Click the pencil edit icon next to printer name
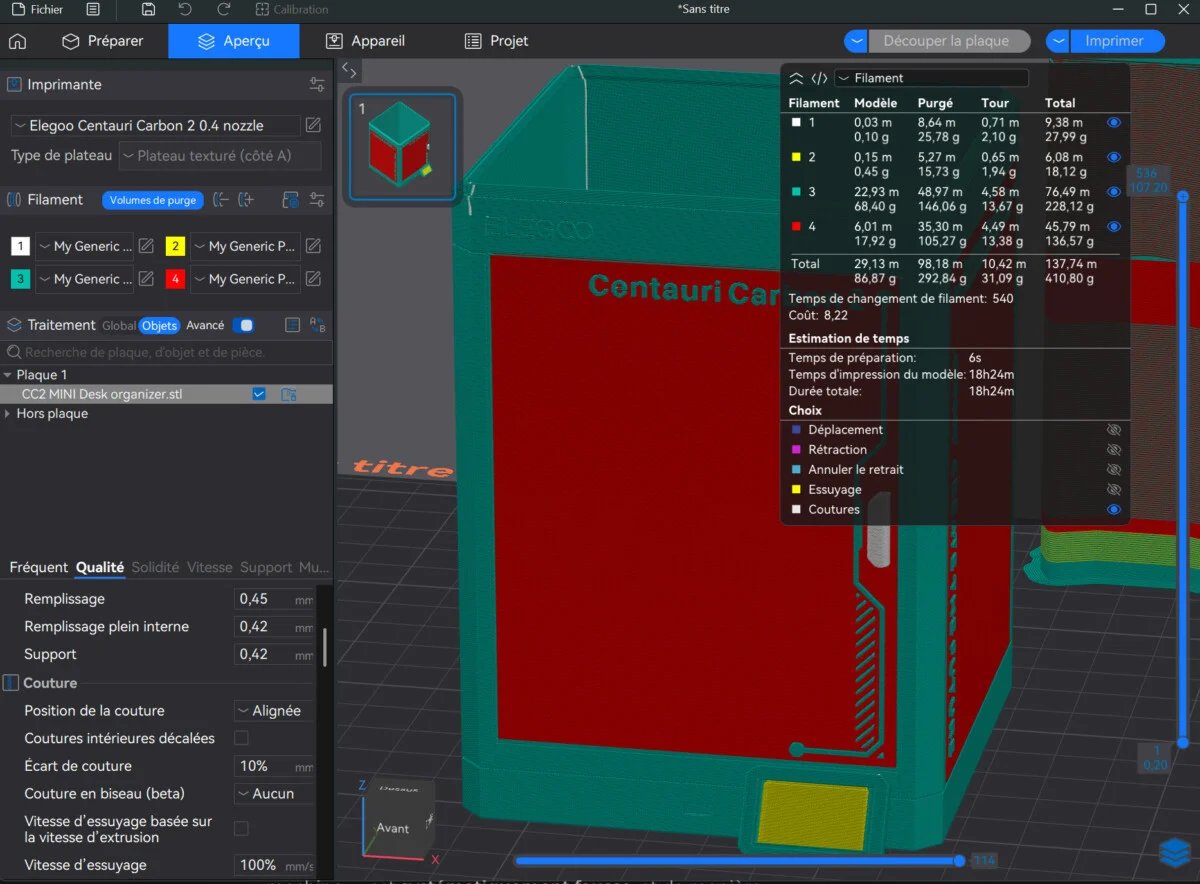Image resolution: width=1200 pixels, height=884 pixels. (x=313, y=125)
